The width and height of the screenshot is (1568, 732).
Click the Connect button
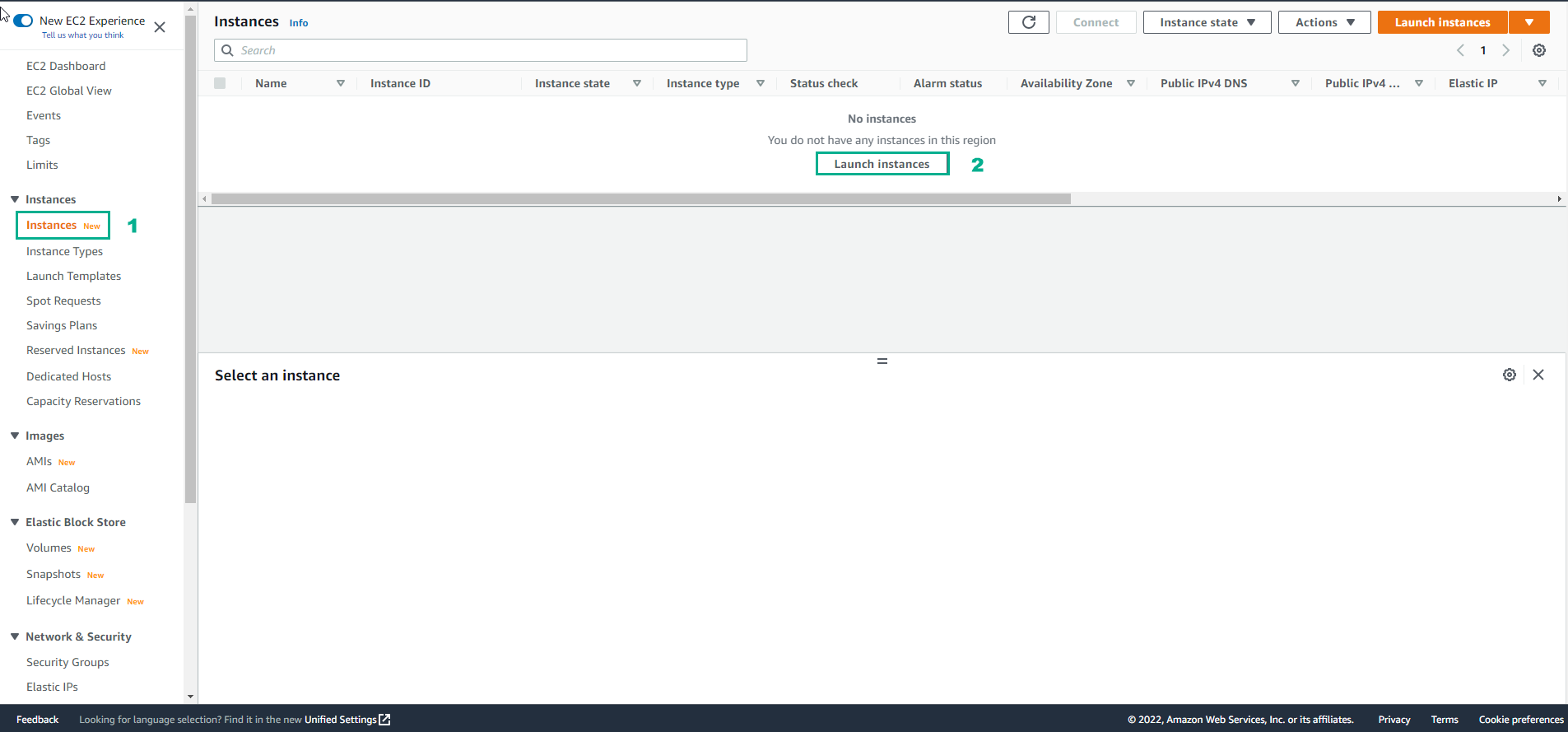click(x=1096, y=22)
